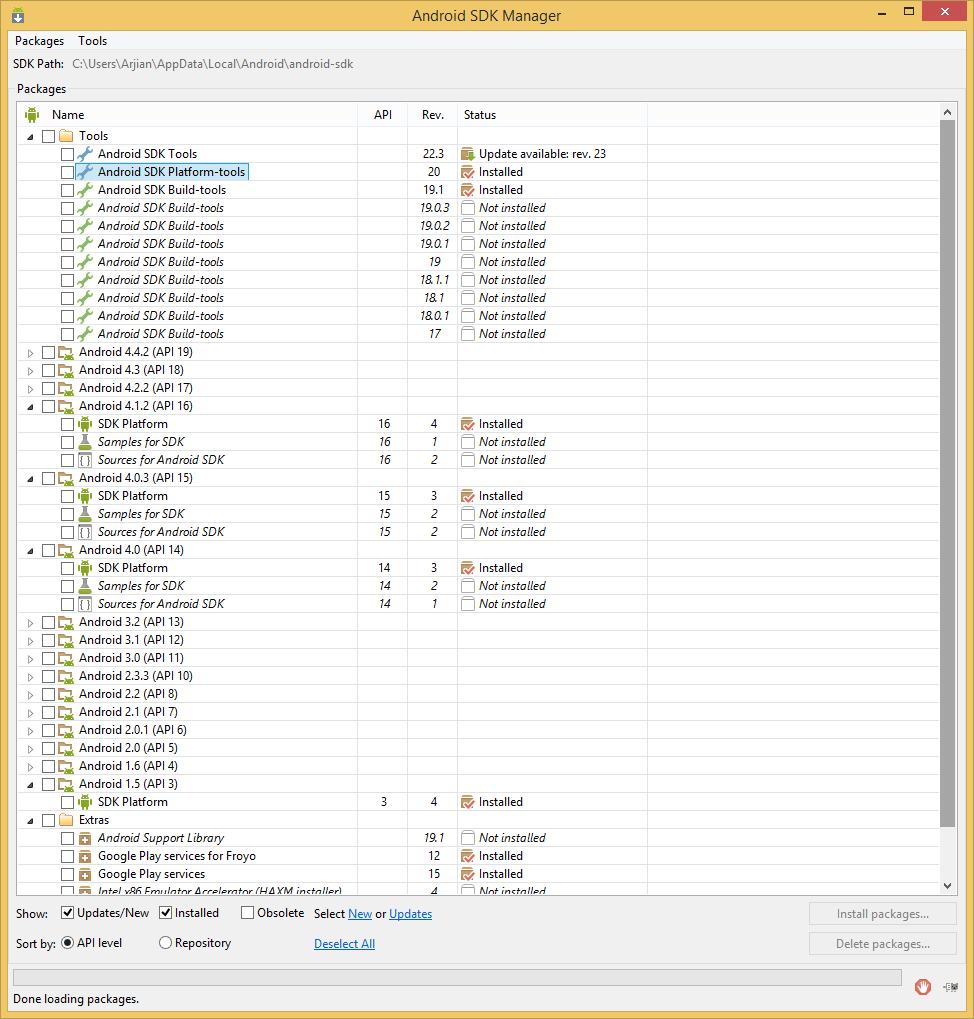Image resolution: width=974 pixels, height=1019 pixels.
Task: Uncheck the Updates/New show filter
Action: pyautogui.click(x=67, y=912)
